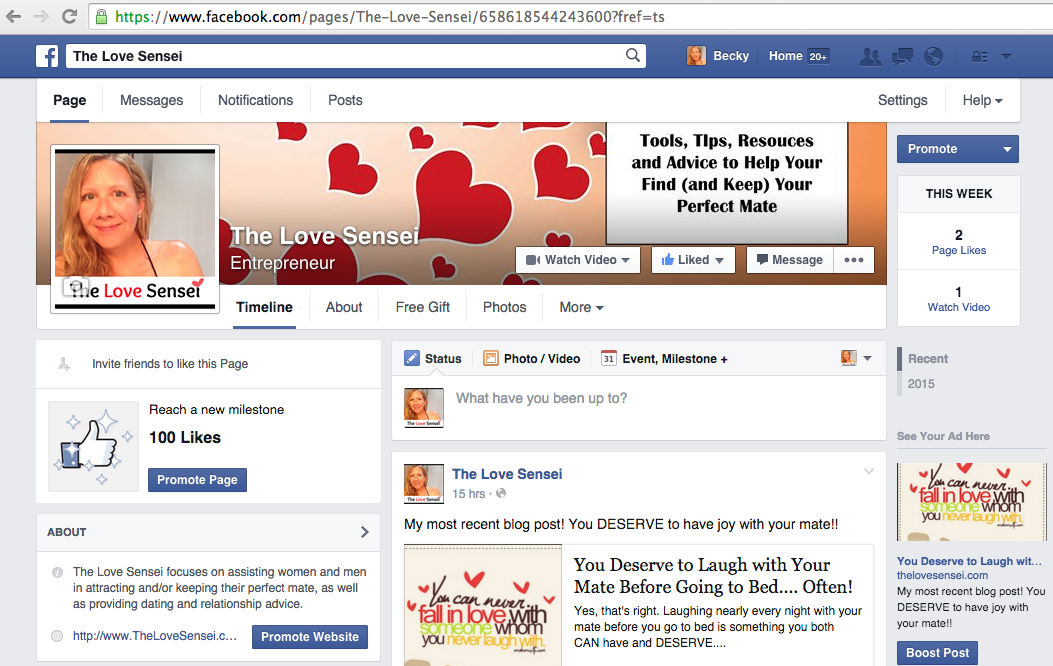
Task: Click the Message button
Action: pos(790,260)
